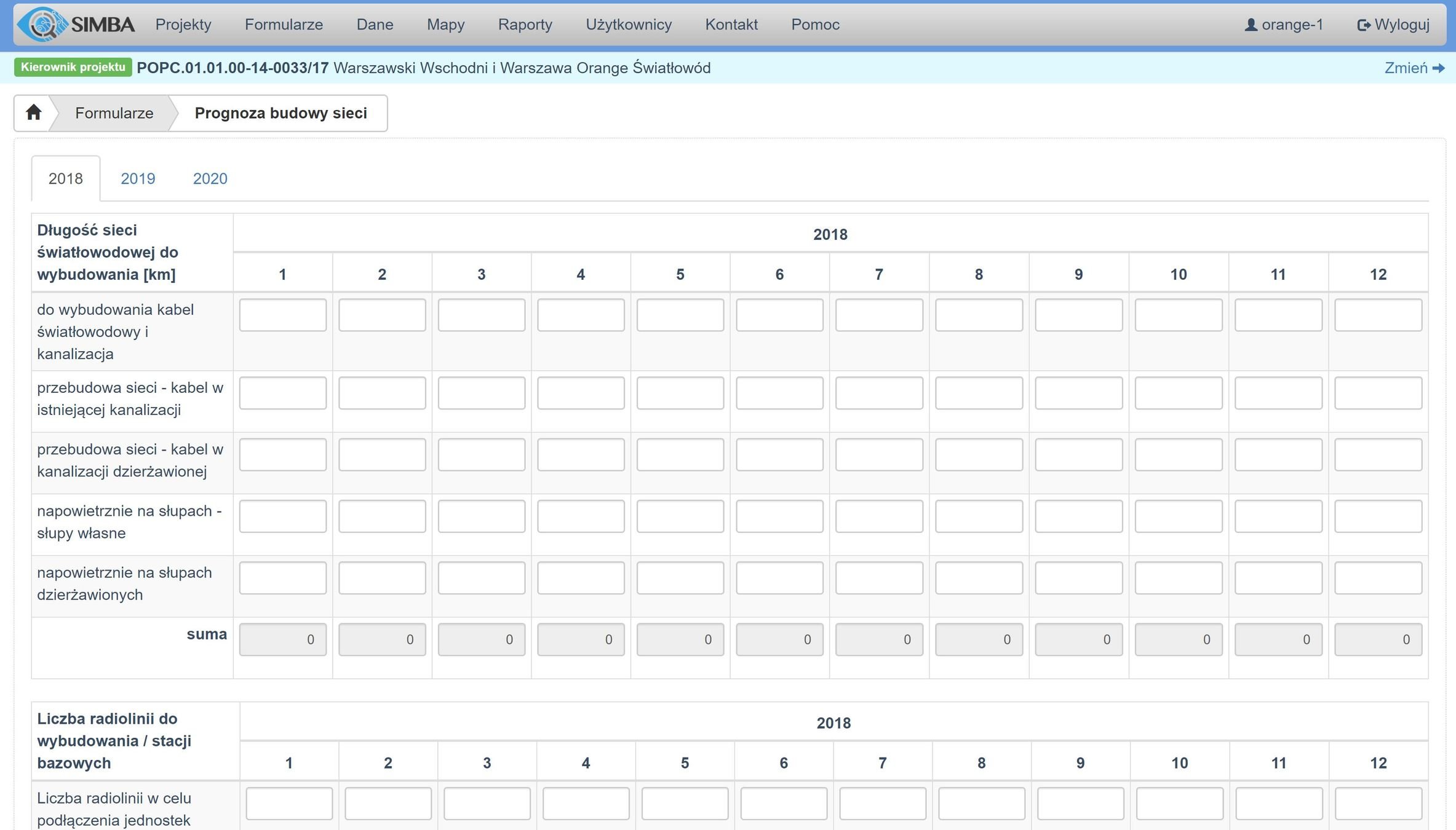Click month 1 field for Liczba radiolinii row
The height and width of the screenshot is (830, 1456).
point(289,804)
